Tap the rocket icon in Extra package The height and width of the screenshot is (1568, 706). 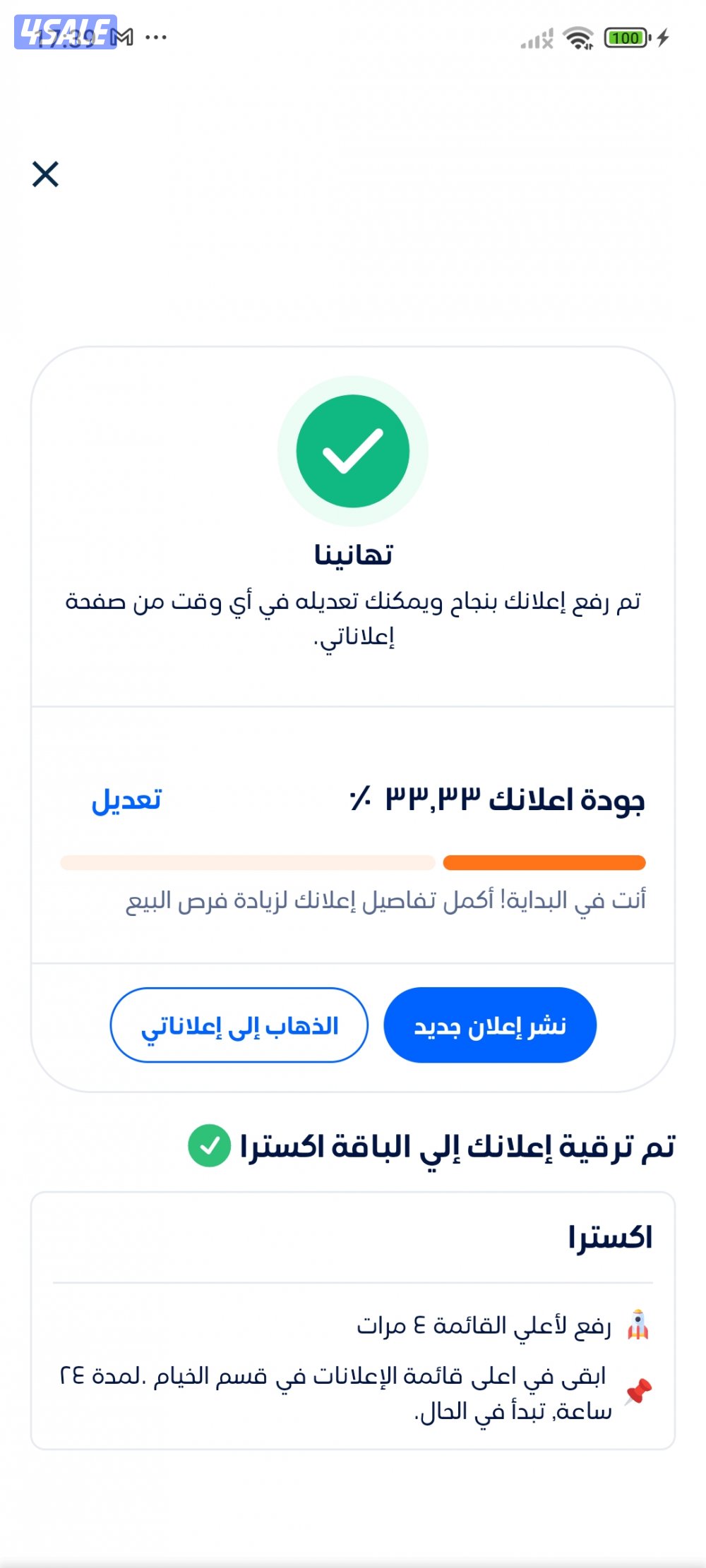[638, 1325]
